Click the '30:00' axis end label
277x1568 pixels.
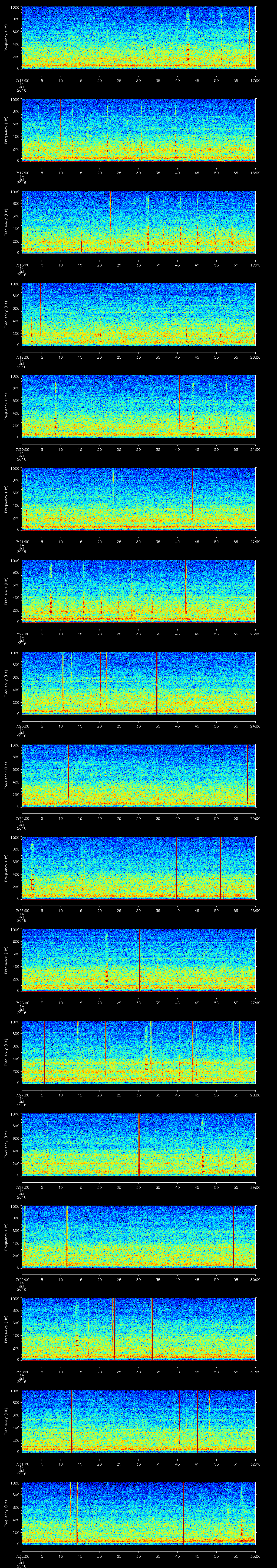coord(255,1279)
